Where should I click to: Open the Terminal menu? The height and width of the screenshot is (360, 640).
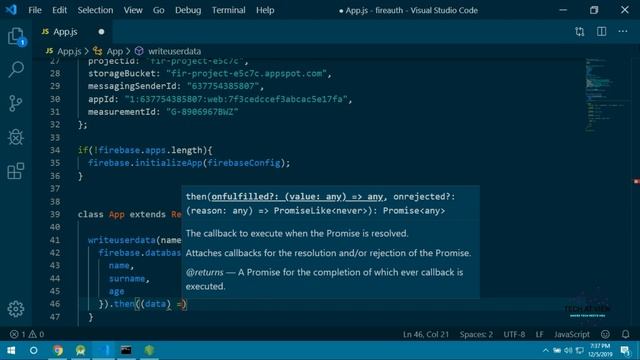coord(228,10)
